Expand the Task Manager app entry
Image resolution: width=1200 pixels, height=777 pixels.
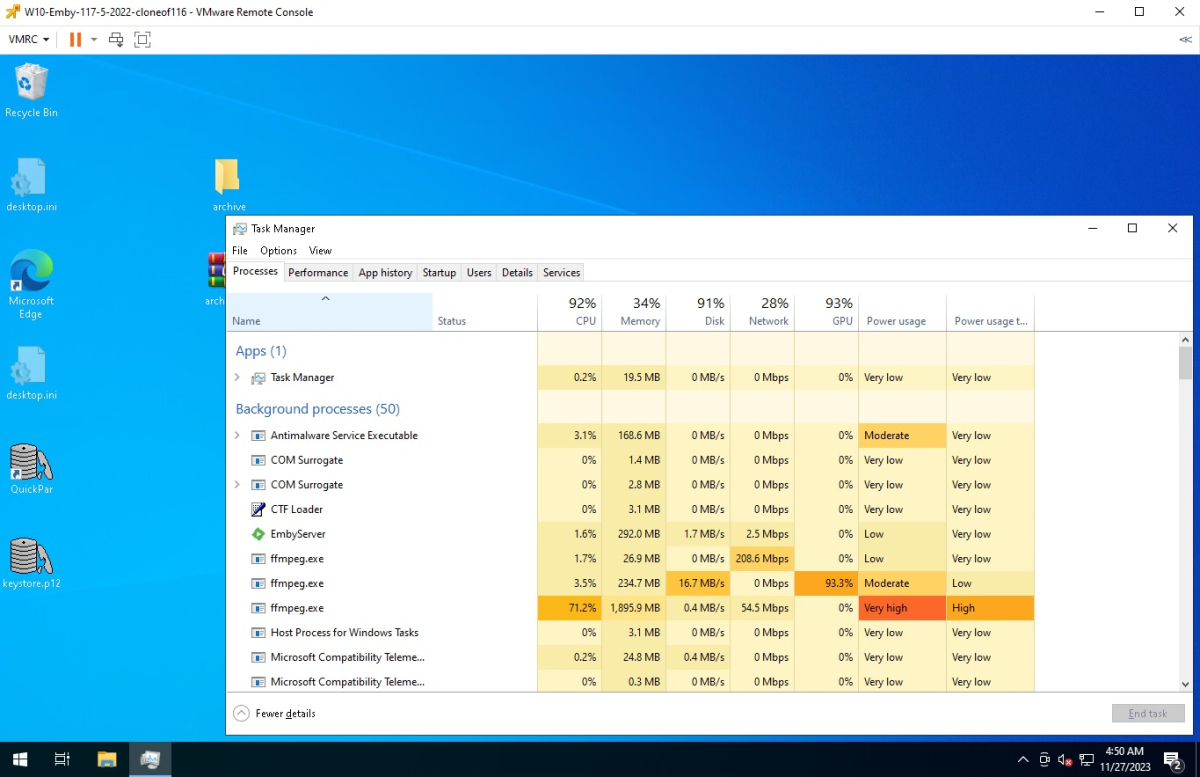coord(237,378)
